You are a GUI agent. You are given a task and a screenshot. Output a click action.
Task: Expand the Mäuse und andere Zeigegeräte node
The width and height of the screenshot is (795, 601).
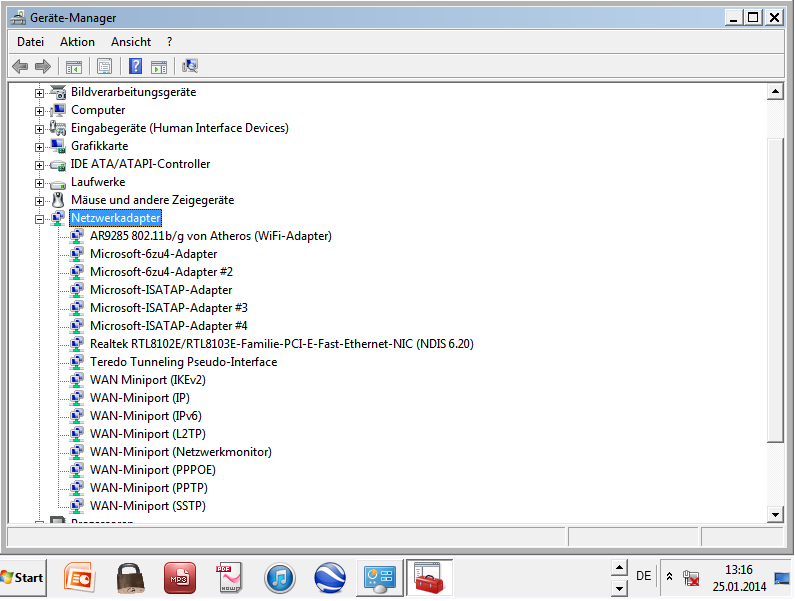point(39,201)
